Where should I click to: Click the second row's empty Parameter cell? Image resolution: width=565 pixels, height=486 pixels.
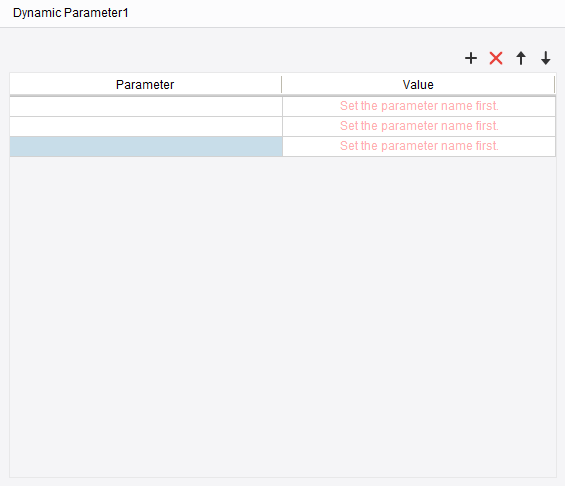[146, 126]
